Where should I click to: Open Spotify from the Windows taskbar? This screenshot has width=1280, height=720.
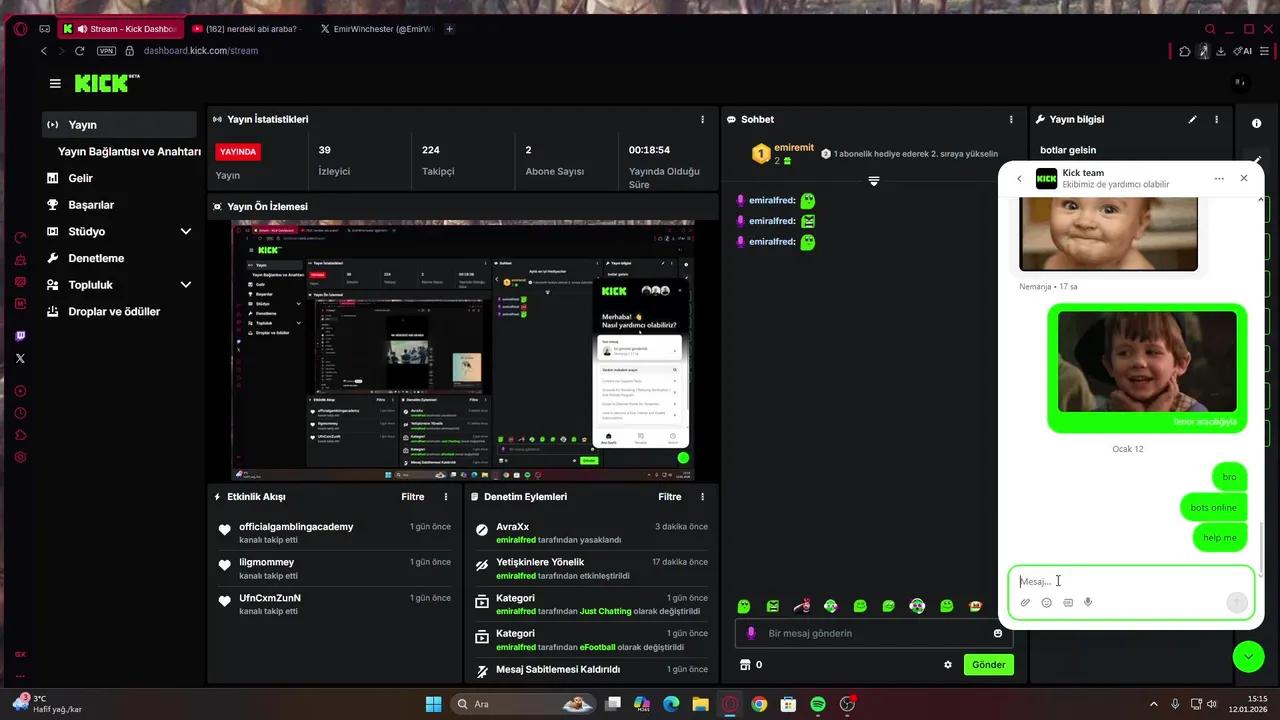point(817,704)
